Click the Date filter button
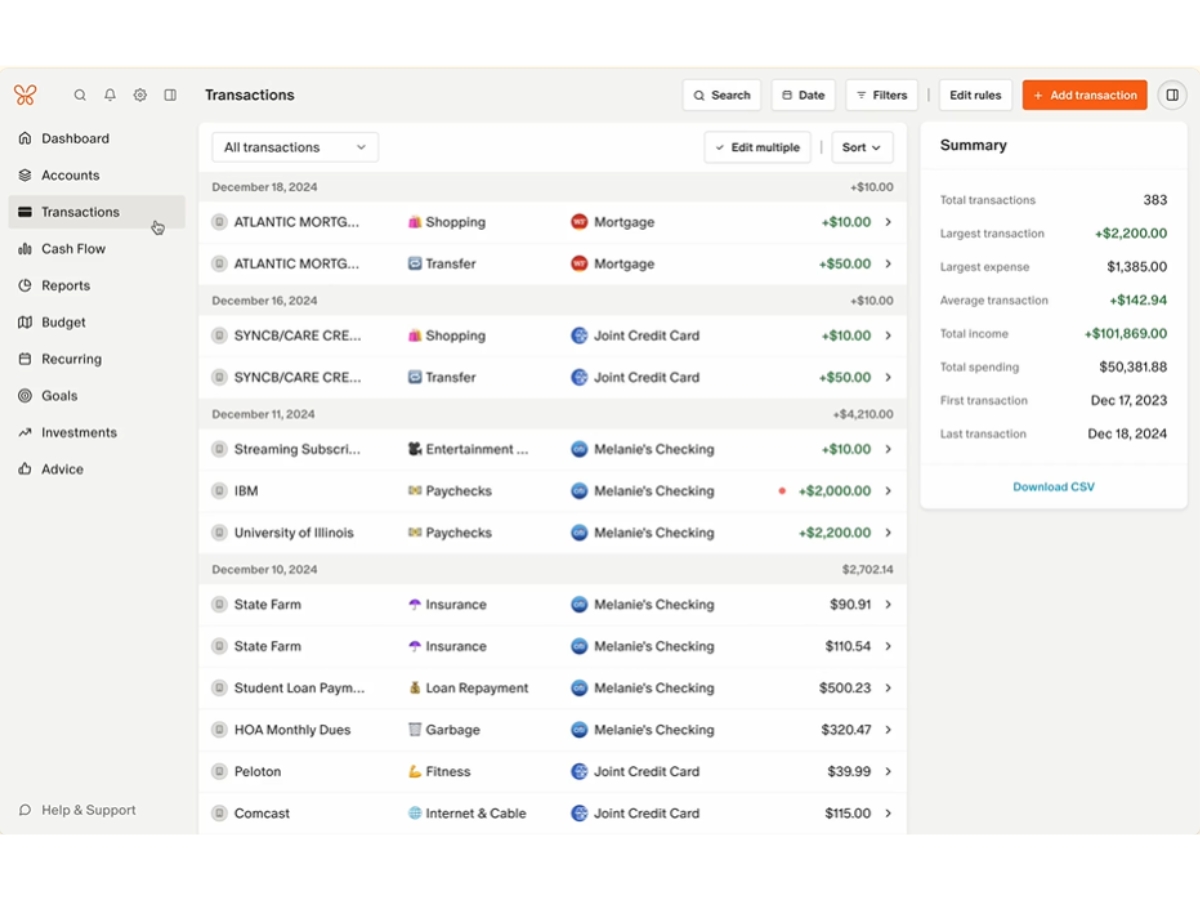 pyautogui.click(x=803, y=95)
